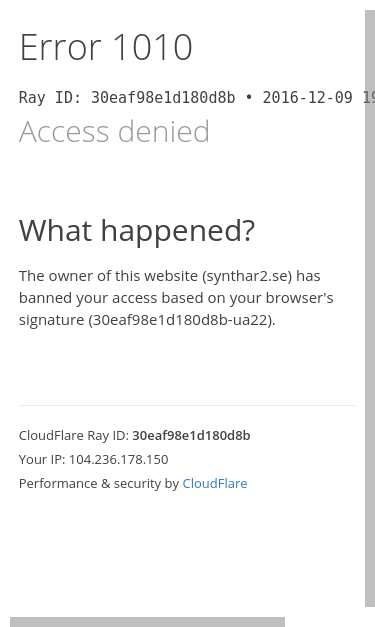Open the CloudFlare link in footer
Screen dimensions: 375x627
[215, 483]
